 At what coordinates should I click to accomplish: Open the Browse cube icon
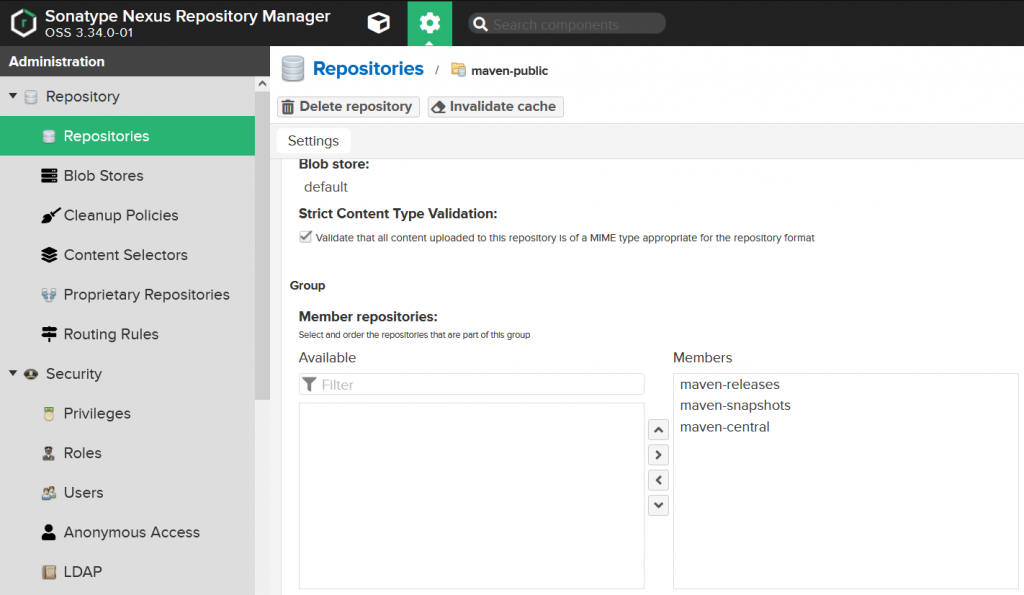pos(379,23)
